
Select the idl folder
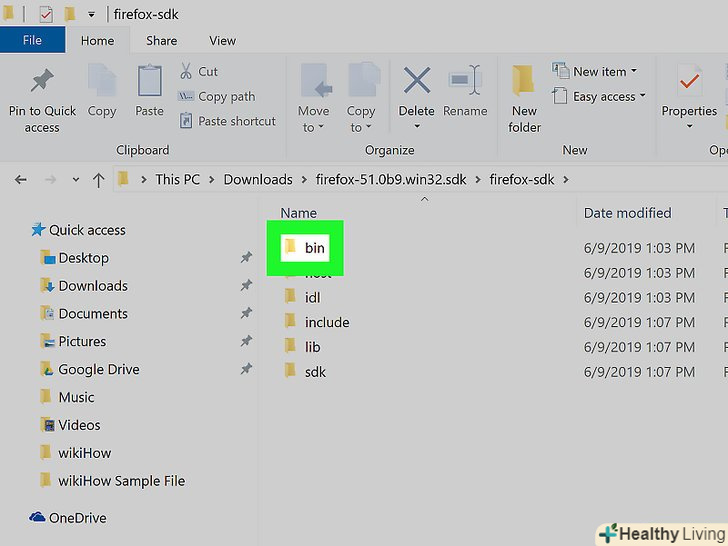tap(302, 298)
